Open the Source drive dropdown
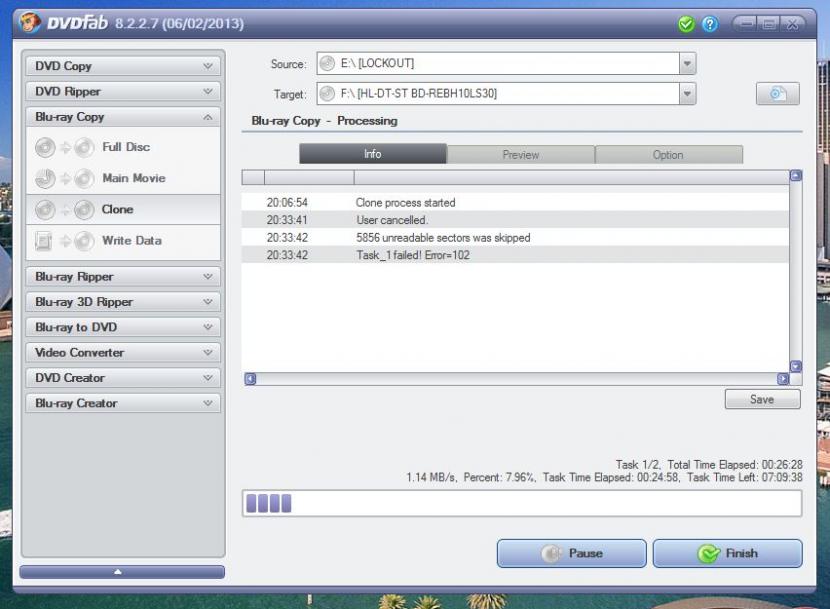 coord(687,64)
